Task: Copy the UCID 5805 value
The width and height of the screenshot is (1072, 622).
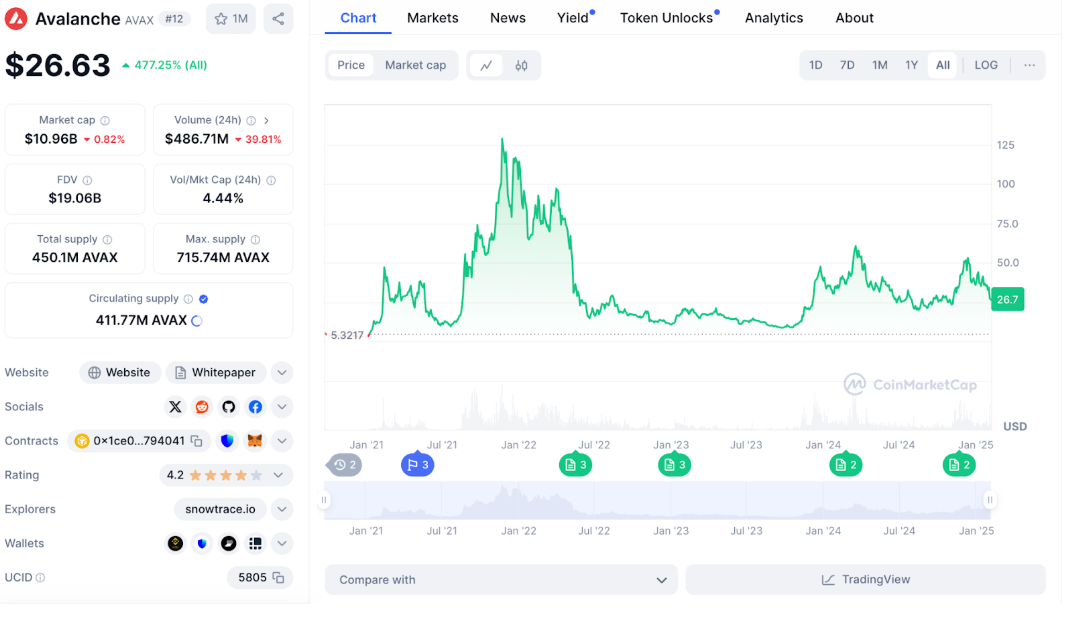Action: (x=278, y=578)
